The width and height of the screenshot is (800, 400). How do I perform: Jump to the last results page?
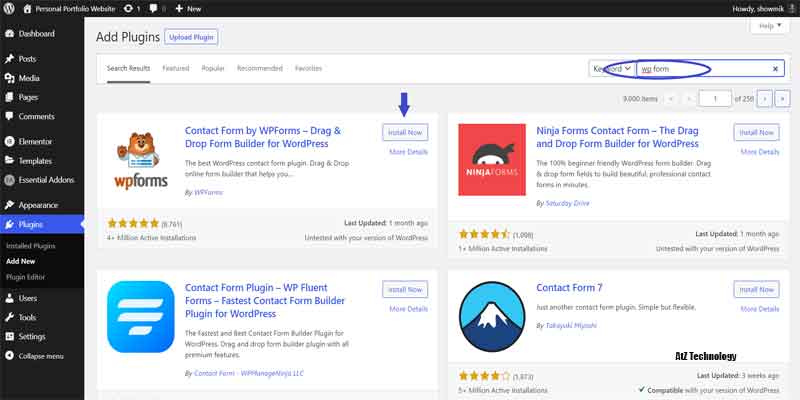pos(782,98)
